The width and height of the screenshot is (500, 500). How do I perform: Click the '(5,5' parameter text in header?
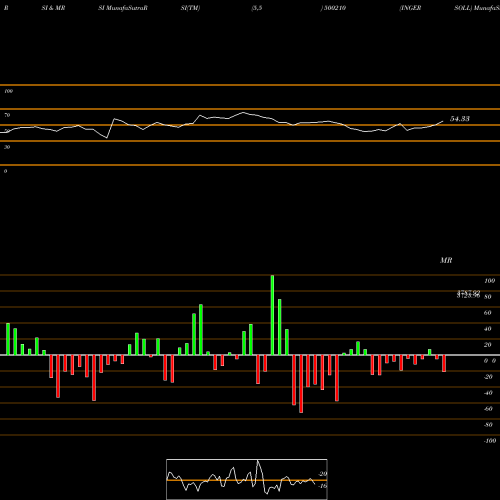pos(257,8)
